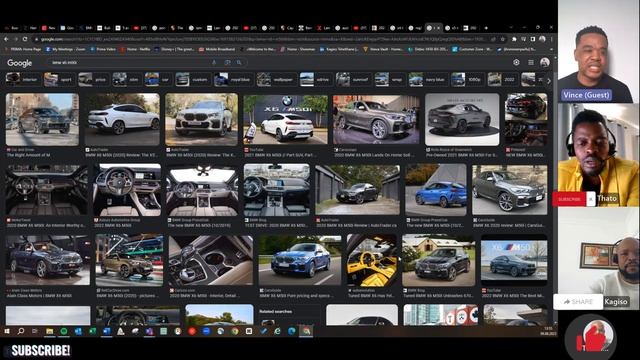The image size is (640, 360).
Task: Open Windows taskbar search
Action: click(x=20, y=331)
